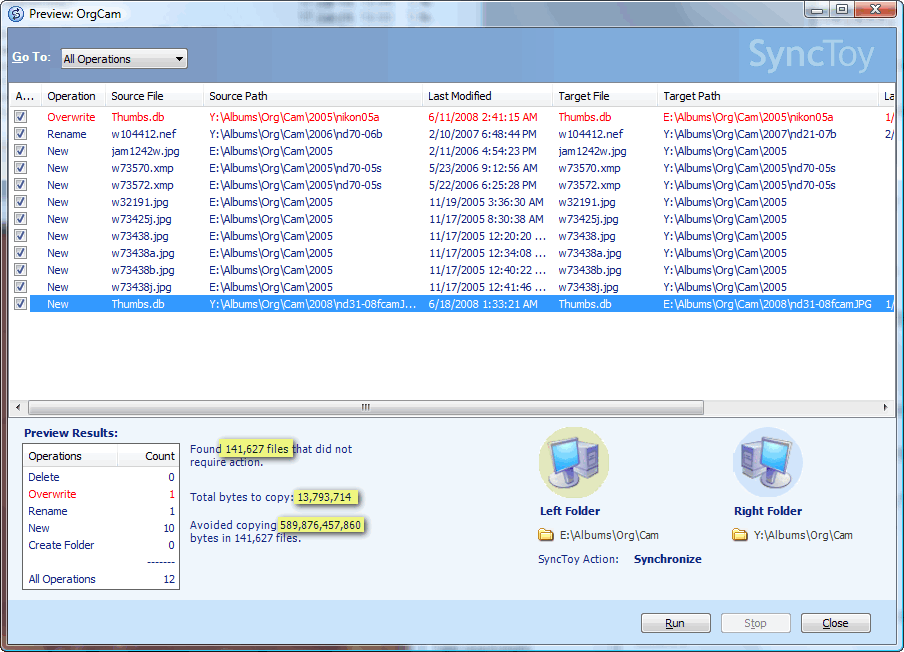Click the Right Folder computer icon
The width and height of the screenshot is (904, 652).
click(768, 462)
